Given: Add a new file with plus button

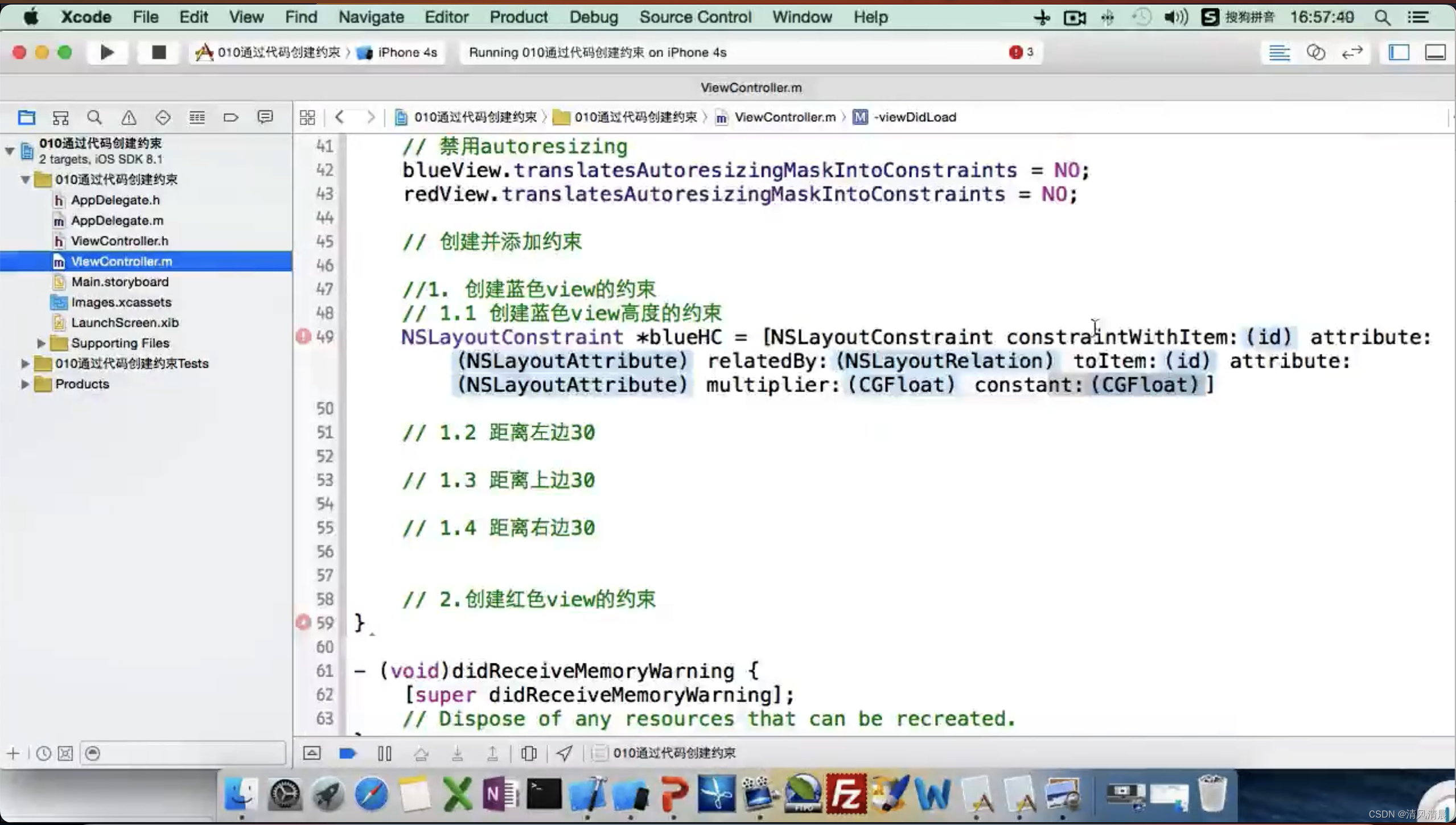Looking at the screenshot, I should coord(13,753).
